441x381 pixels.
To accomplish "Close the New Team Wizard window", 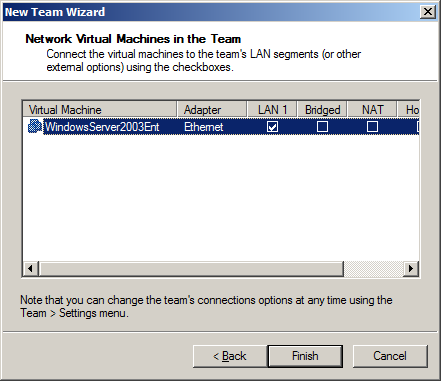I will [x=428, y=12].
